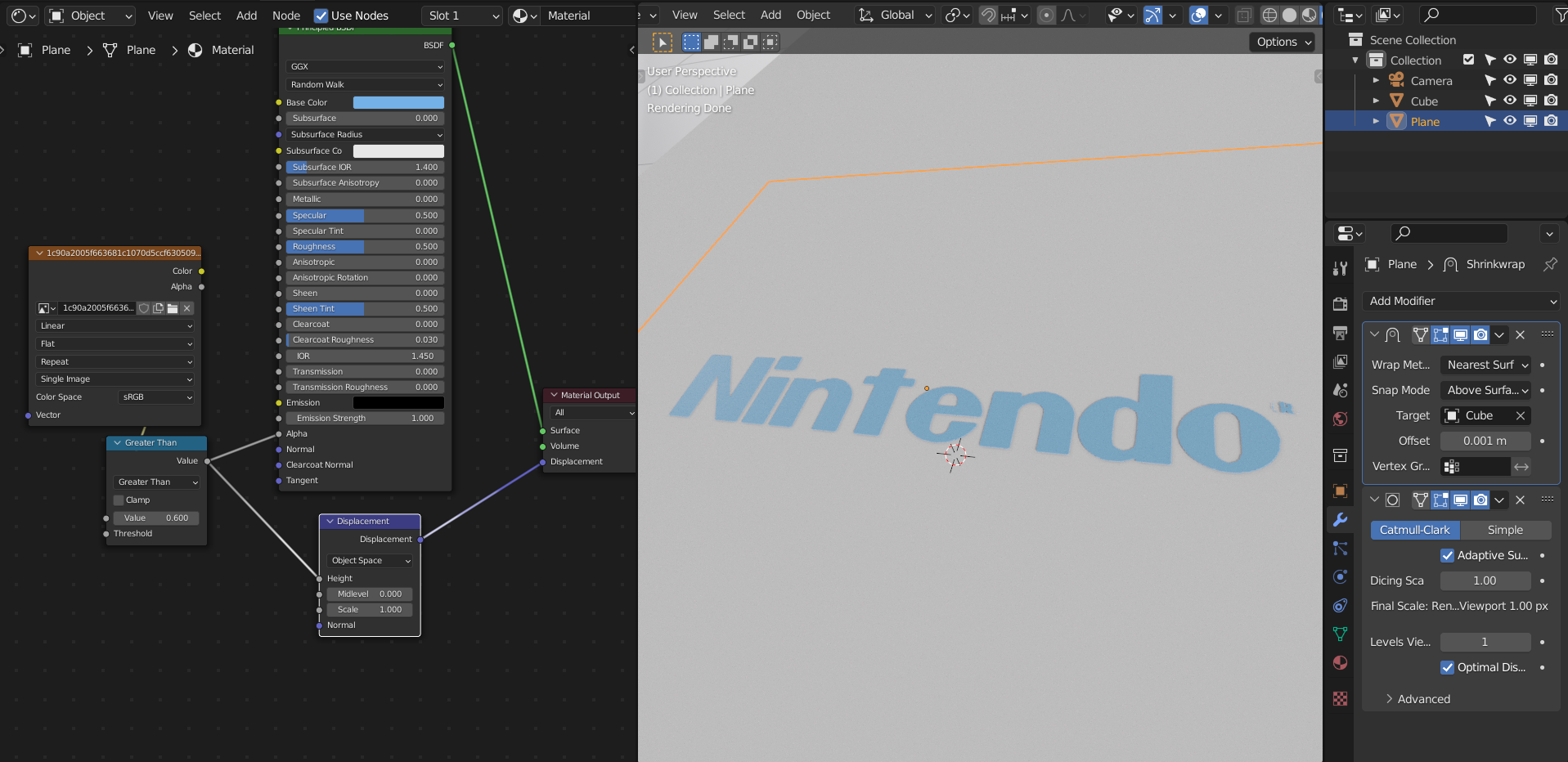Invert the Shrinkwrap vertex group influence
The image size is (1568, 762).
pos(1521,467)
